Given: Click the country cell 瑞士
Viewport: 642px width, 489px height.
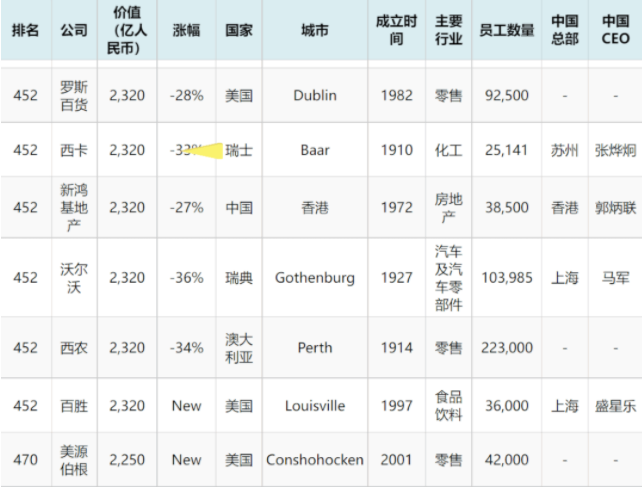Looking at the screenshot, I should tap(239, 150).
